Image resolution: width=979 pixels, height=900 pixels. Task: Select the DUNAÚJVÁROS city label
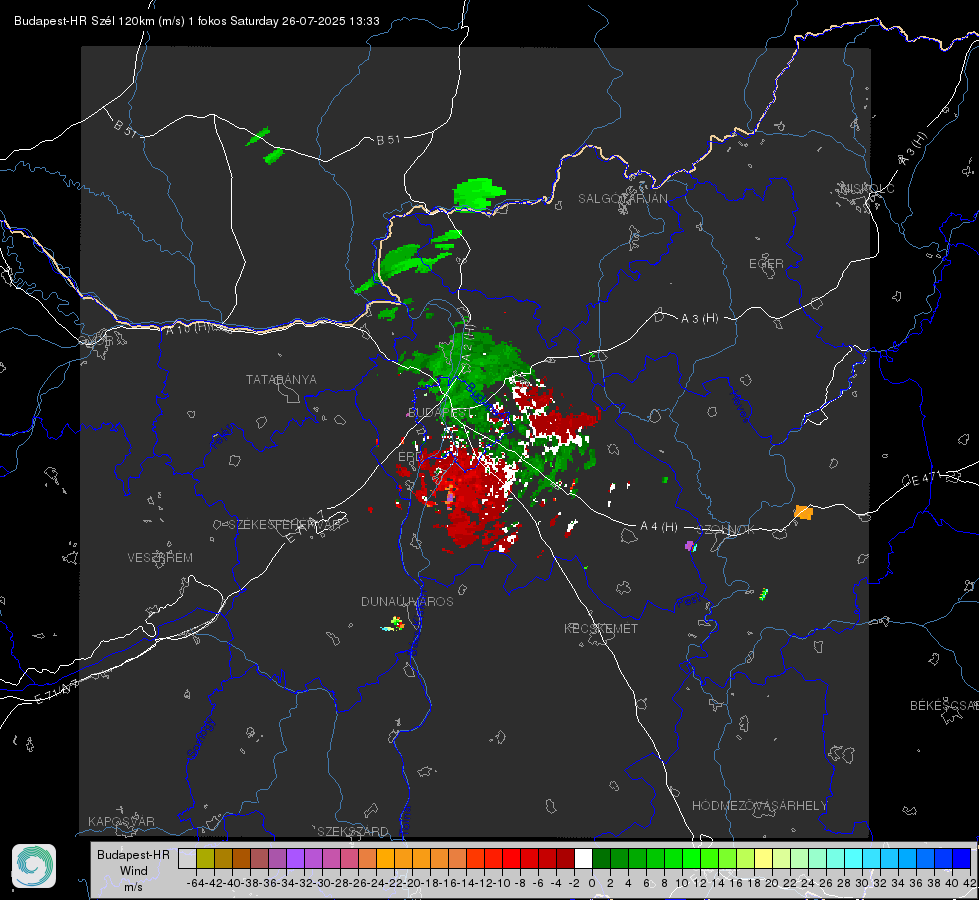click(407, 601)
